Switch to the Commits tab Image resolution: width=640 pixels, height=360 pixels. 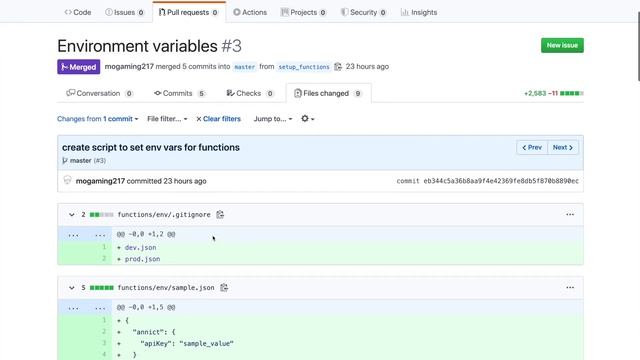coord(180,93)
